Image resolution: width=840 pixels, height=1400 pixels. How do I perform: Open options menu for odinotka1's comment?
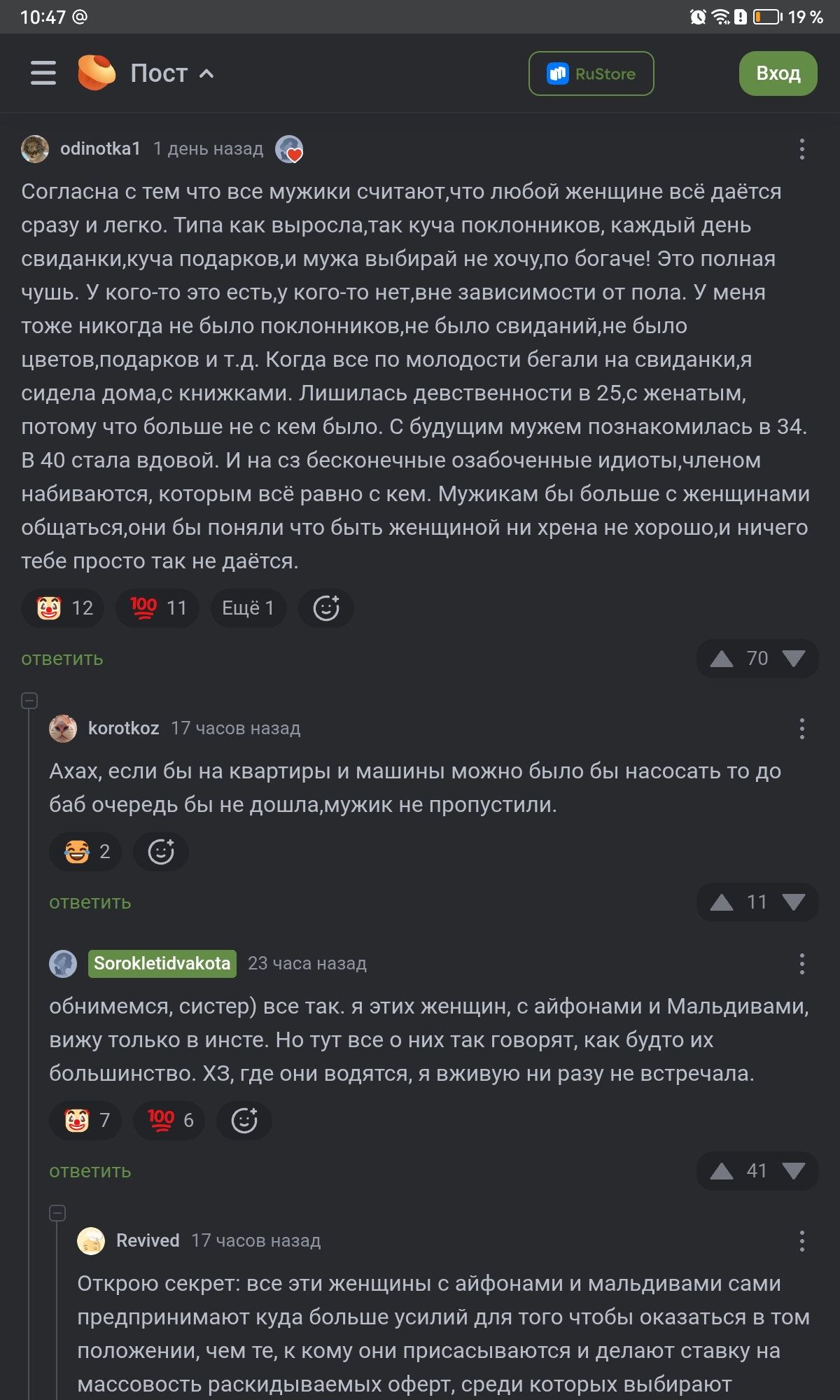801,149
